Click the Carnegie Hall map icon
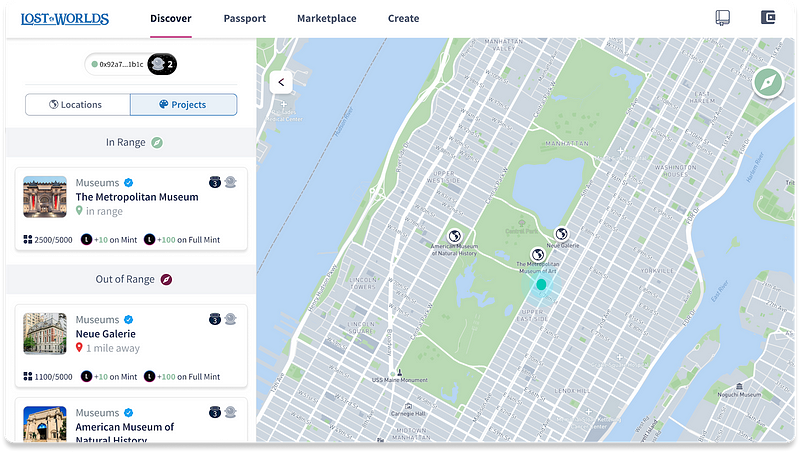Image resolution: width=800 pixels, height=453 pixels. [408, 407]
